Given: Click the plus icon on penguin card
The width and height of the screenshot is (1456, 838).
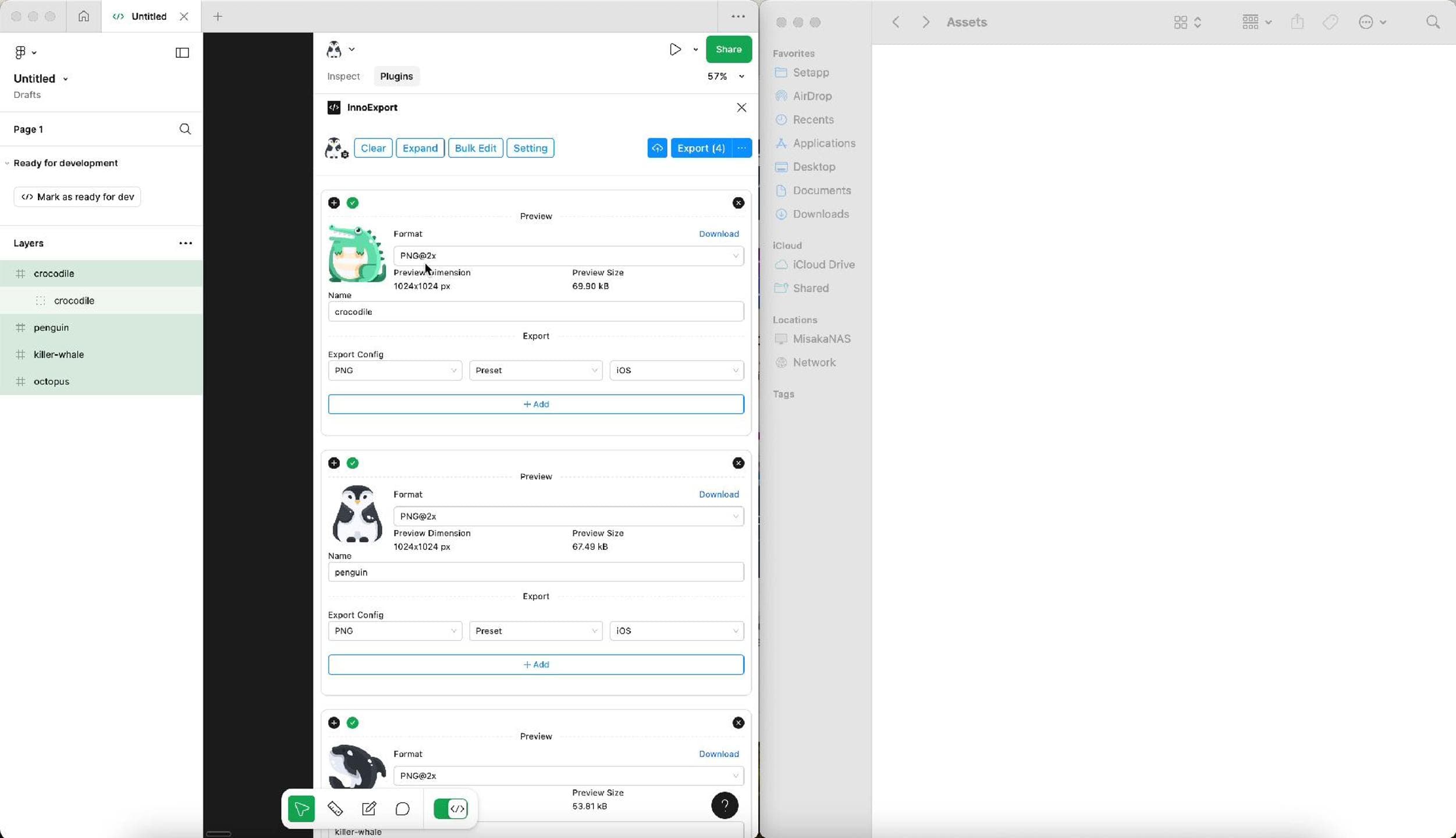Looking at the screenshot, I should click(x=333, y=463).
